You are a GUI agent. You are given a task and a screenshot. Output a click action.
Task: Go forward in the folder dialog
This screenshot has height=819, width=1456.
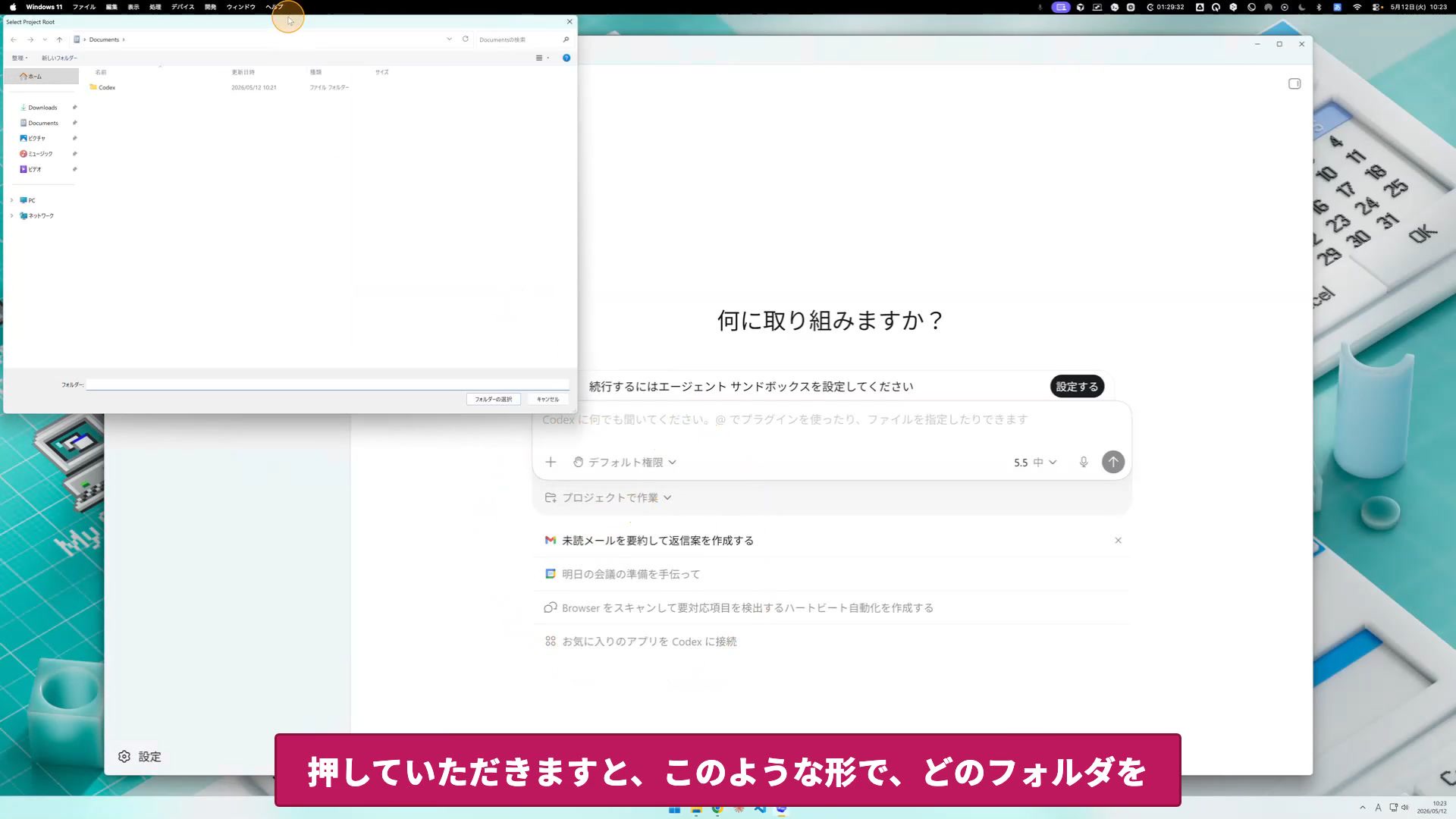tap(30, 39)
